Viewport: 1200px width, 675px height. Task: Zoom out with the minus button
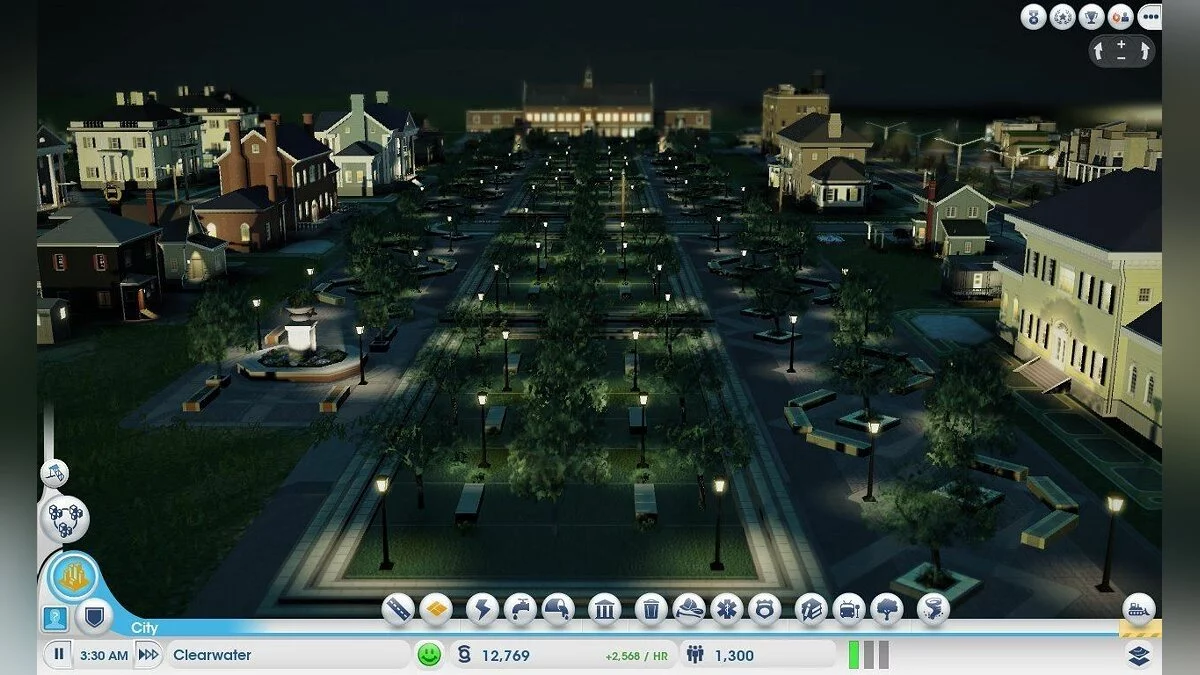click(x=1121, y=57)
